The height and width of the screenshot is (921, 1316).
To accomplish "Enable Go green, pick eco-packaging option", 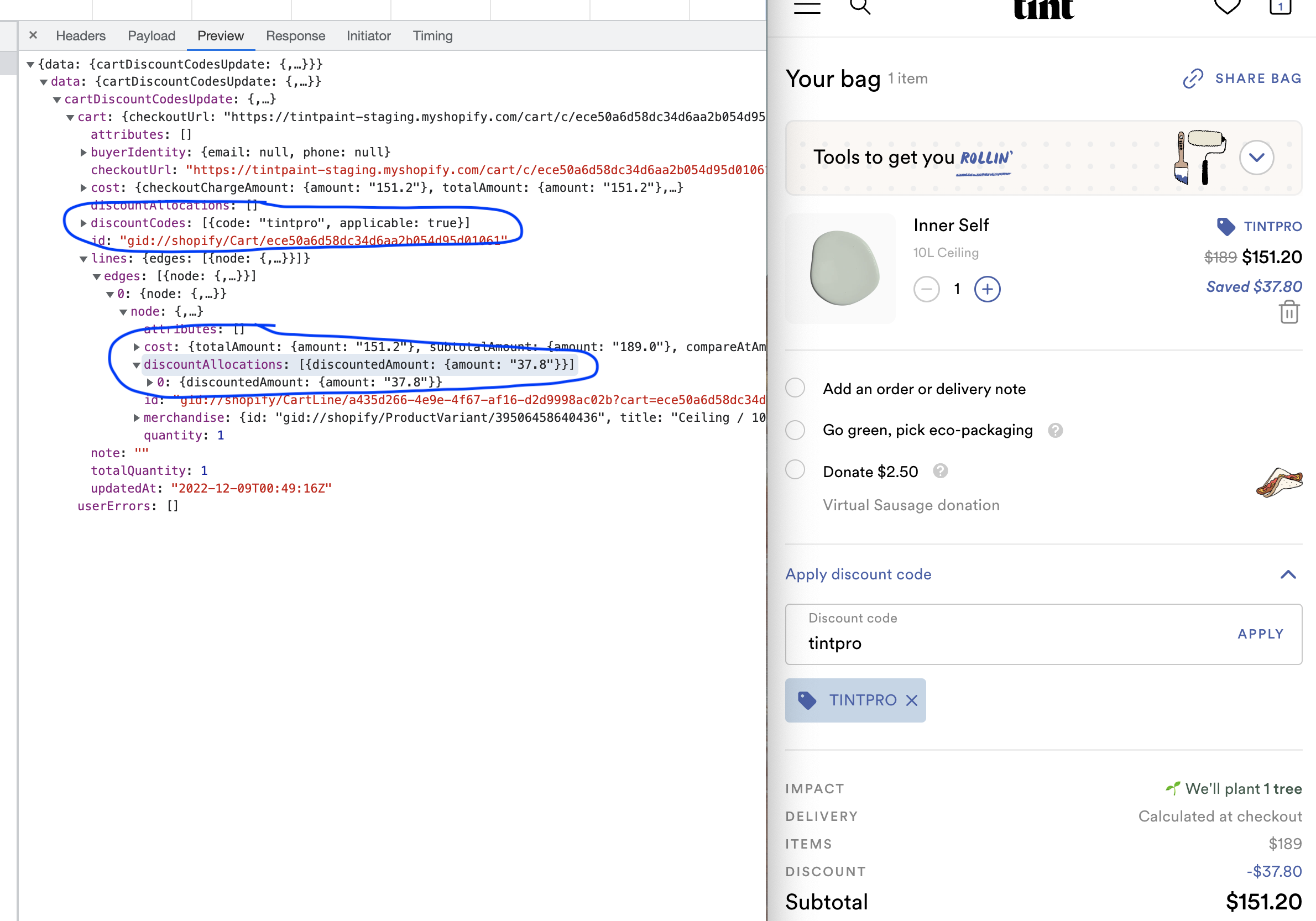I will [x=795, y=430].
